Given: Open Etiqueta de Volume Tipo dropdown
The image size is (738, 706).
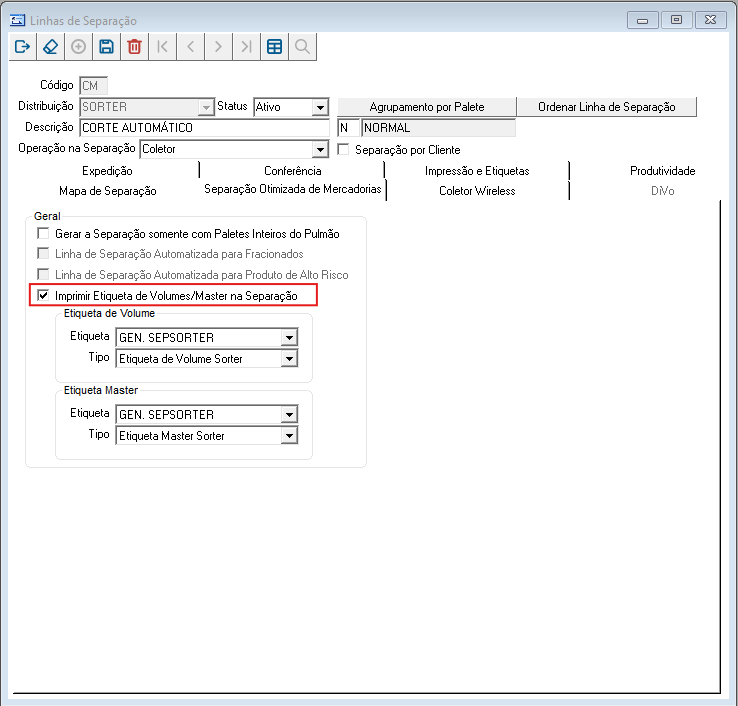Looking at the screenshot, I should 289,359.
